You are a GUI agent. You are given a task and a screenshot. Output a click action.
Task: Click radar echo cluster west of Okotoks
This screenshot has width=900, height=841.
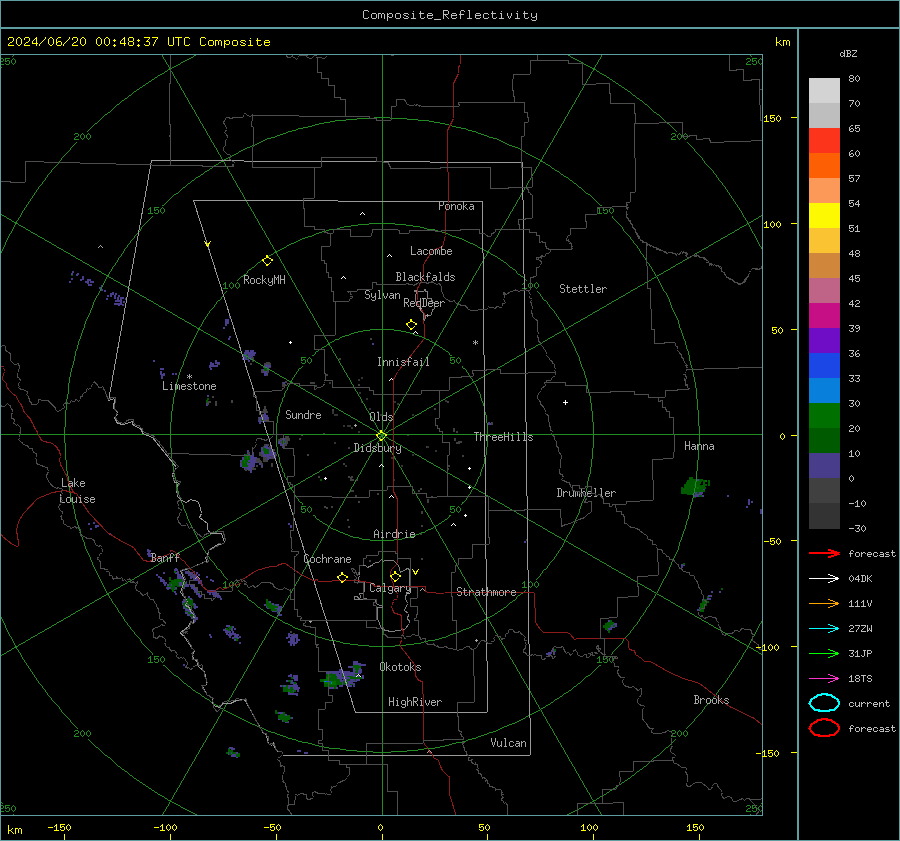pyautogui.click(x=343, y=676)
